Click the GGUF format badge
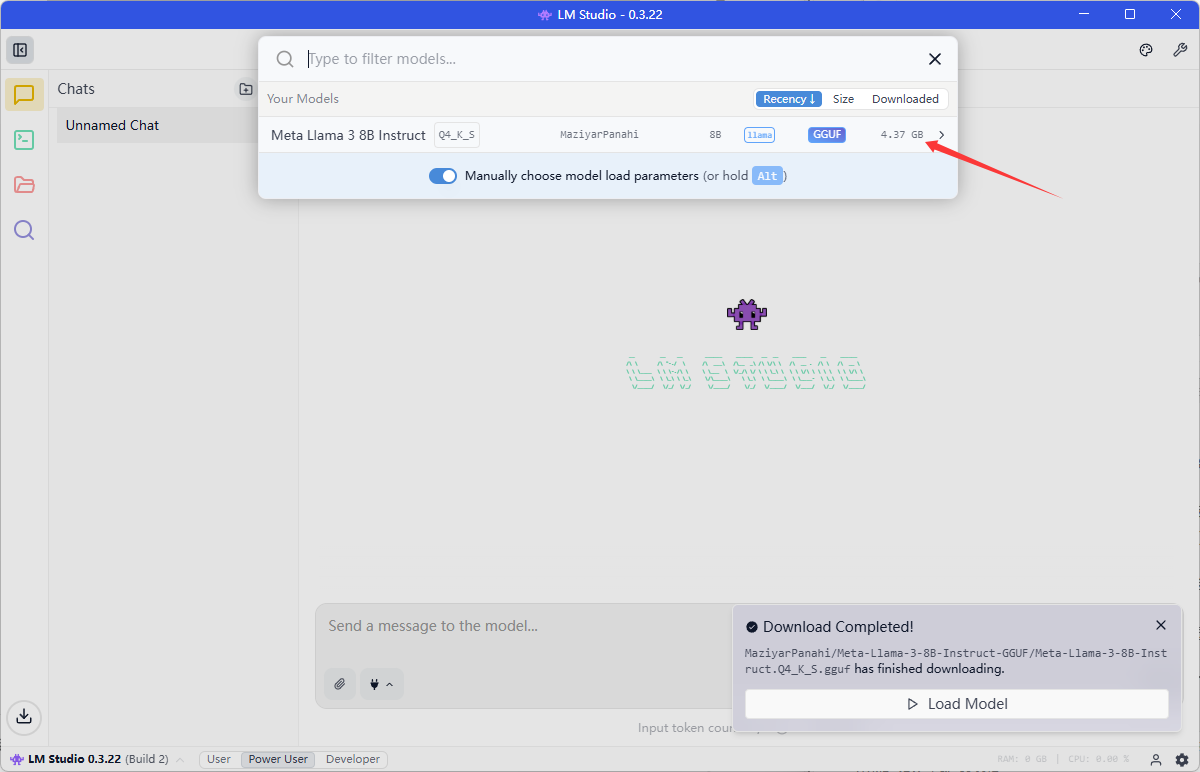Image resolution: width=1200 pixels, height=772 pixels. tap(827, 135)
